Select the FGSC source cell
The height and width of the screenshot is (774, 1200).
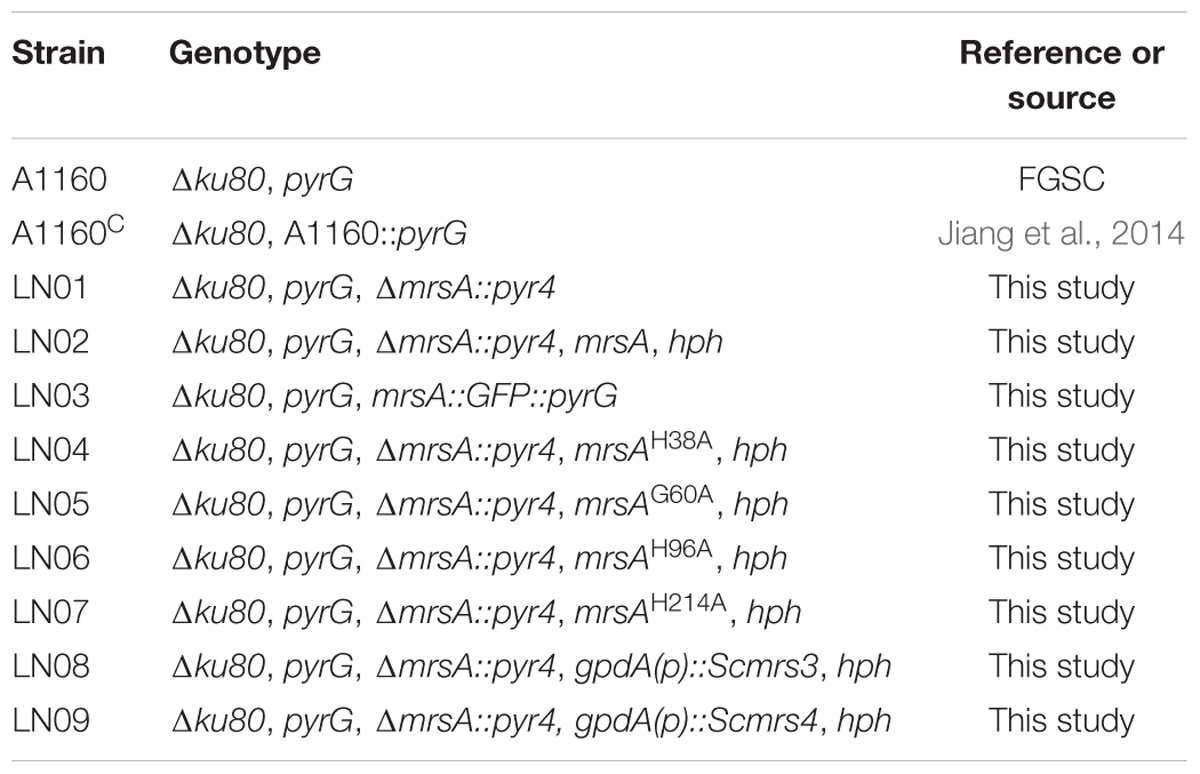point(1061,180)
